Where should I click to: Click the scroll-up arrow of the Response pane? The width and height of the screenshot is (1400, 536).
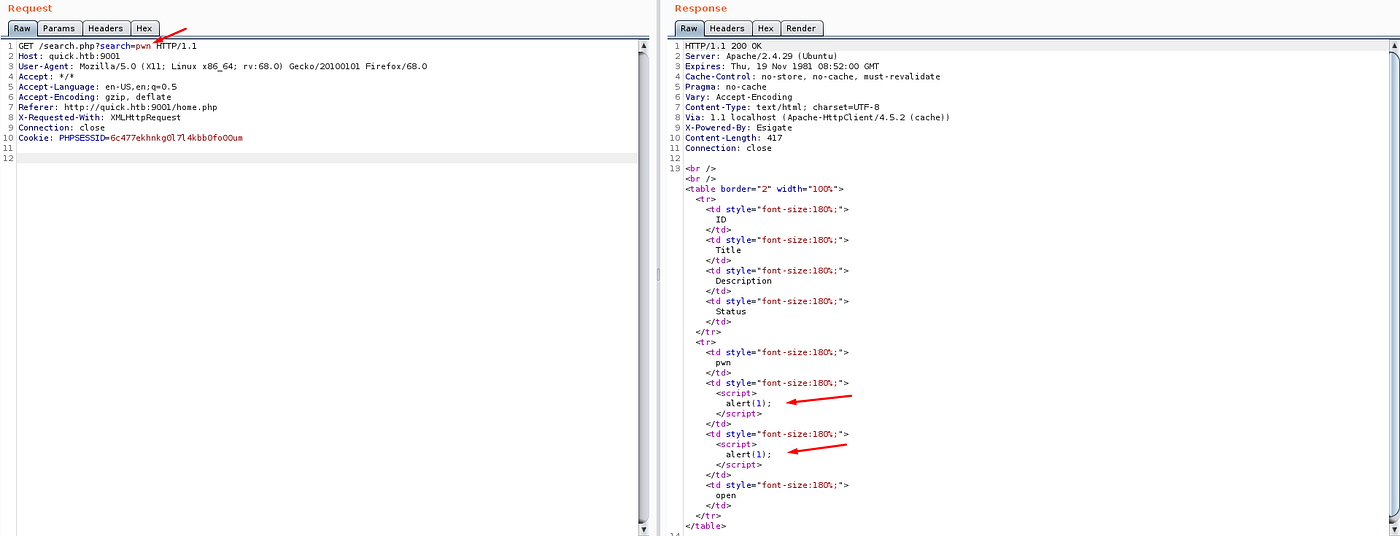click(1392, 46)
